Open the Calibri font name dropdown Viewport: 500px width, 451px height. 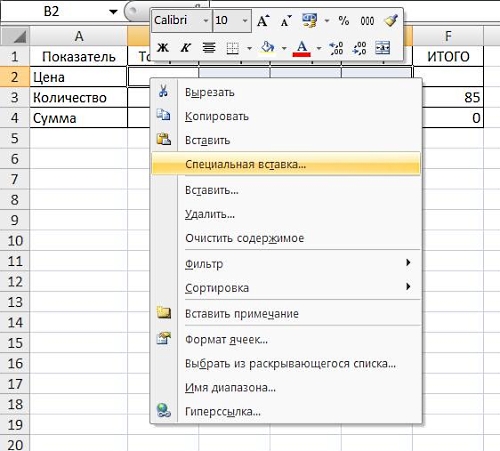tap(205, 21)
